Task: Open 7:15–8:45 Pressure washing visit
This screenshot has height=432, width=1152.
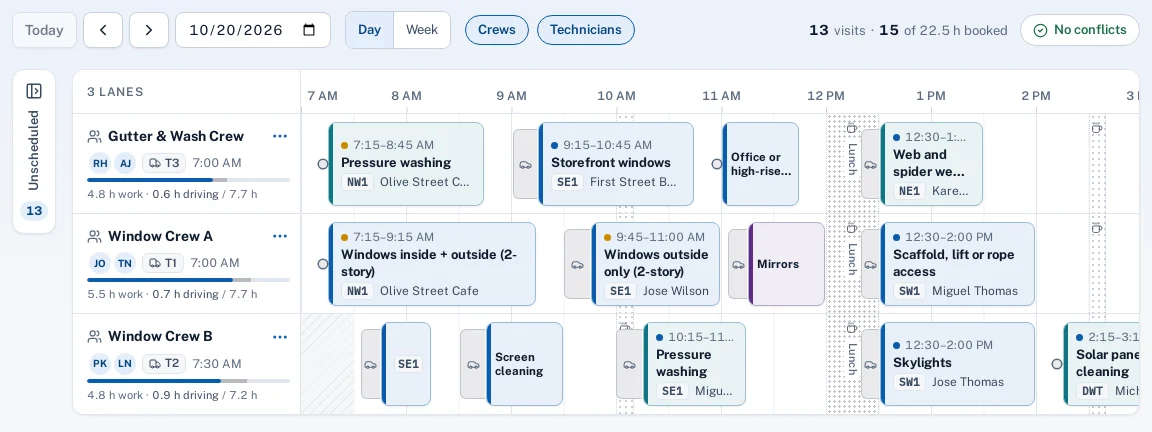Action: tap(406, 164)
